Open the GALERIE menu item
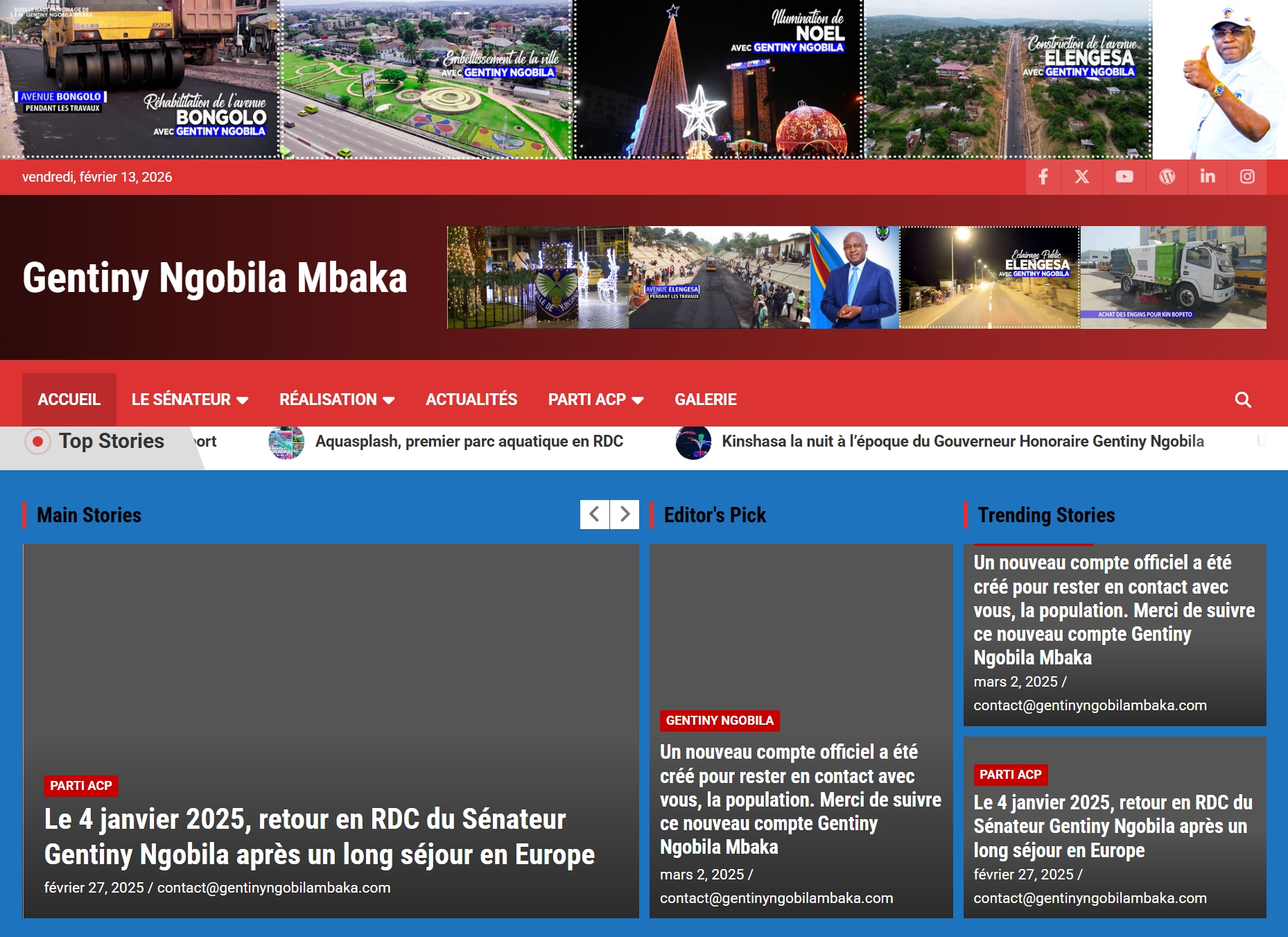1288x937 pixels. click(x=705, y=400)
